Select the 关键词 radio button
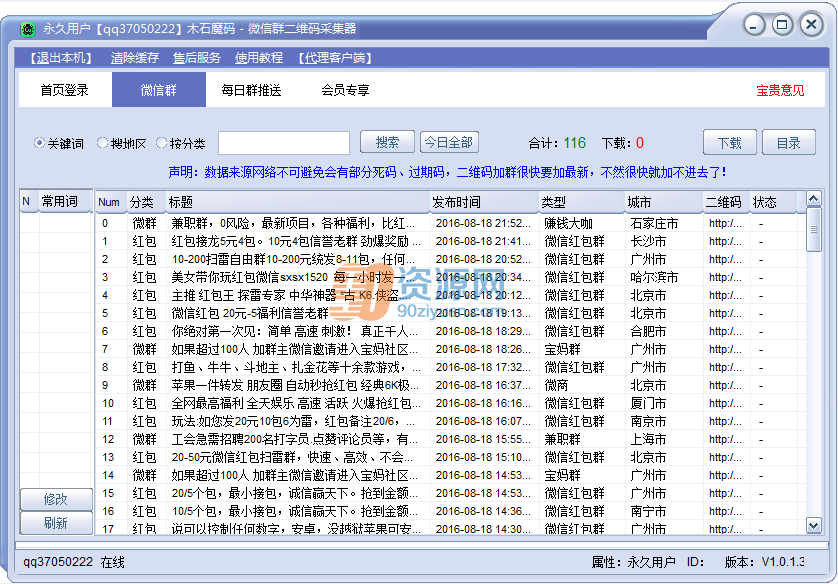This screenshot has height=584, width=838. click(x=39, y=143)
